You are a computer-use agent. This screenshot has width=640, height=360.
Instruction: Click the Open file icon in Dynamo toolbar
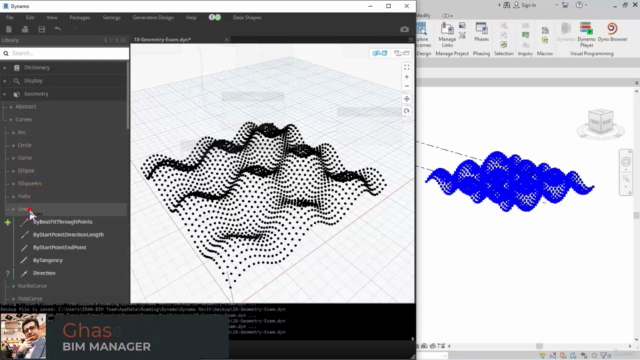(25, 29)
